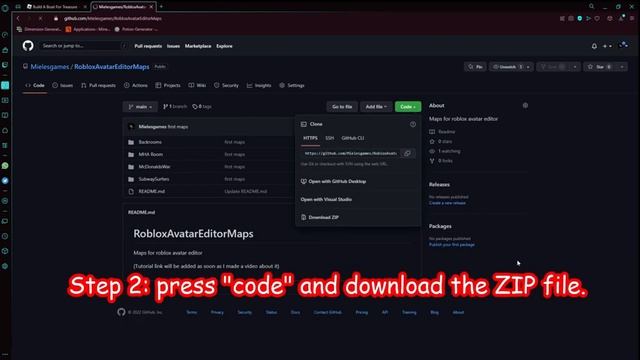Open the Security tab
Screen dimensions: 640x360
coord(226,85)
